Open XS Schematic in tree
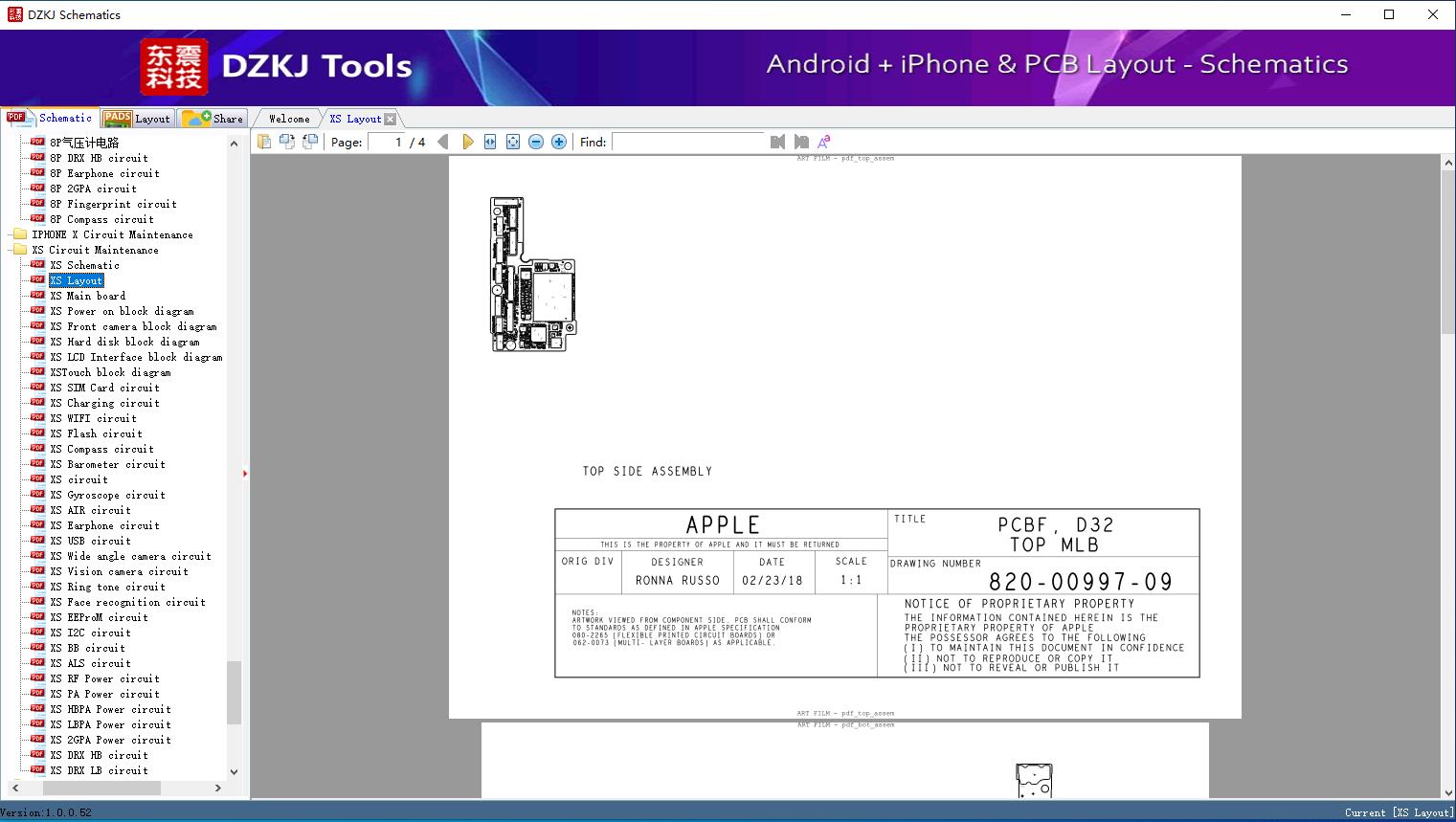Viewport: 1456px width, 822px height. tap(84, 265)
